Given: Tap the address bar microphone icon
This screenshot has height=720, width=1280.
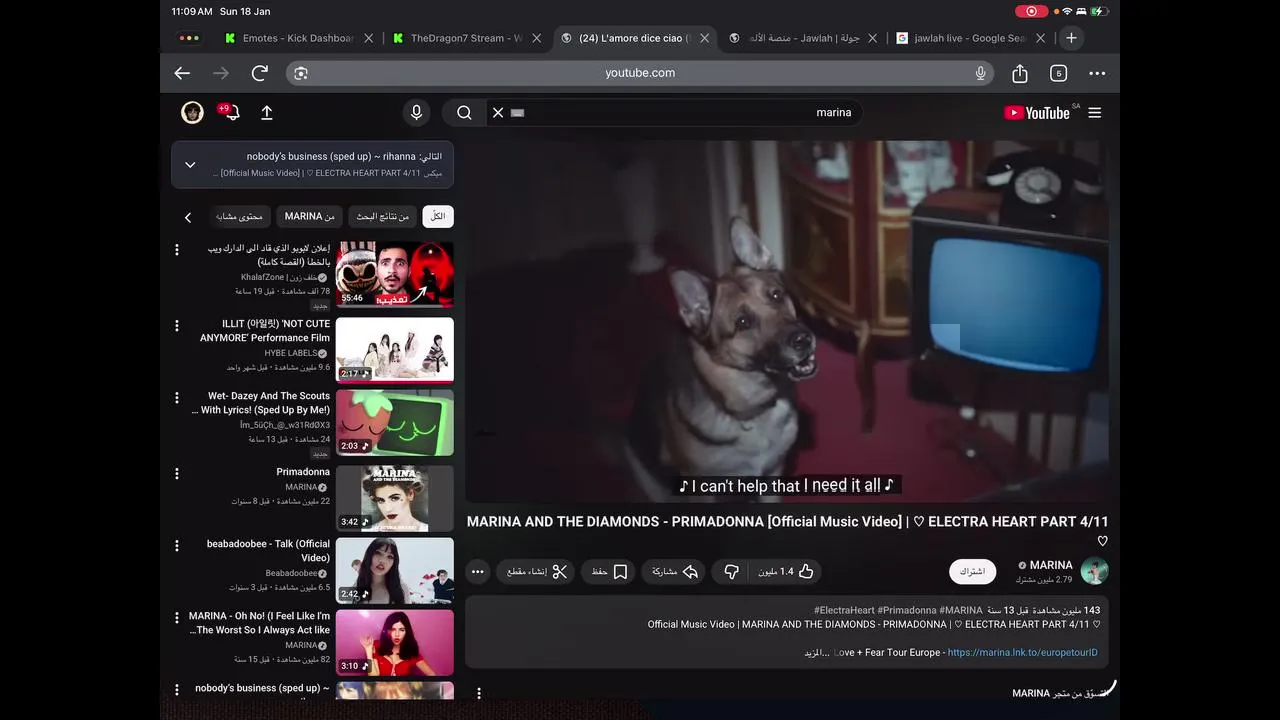Looking at the screenshot, I should [x=981, y=73].
